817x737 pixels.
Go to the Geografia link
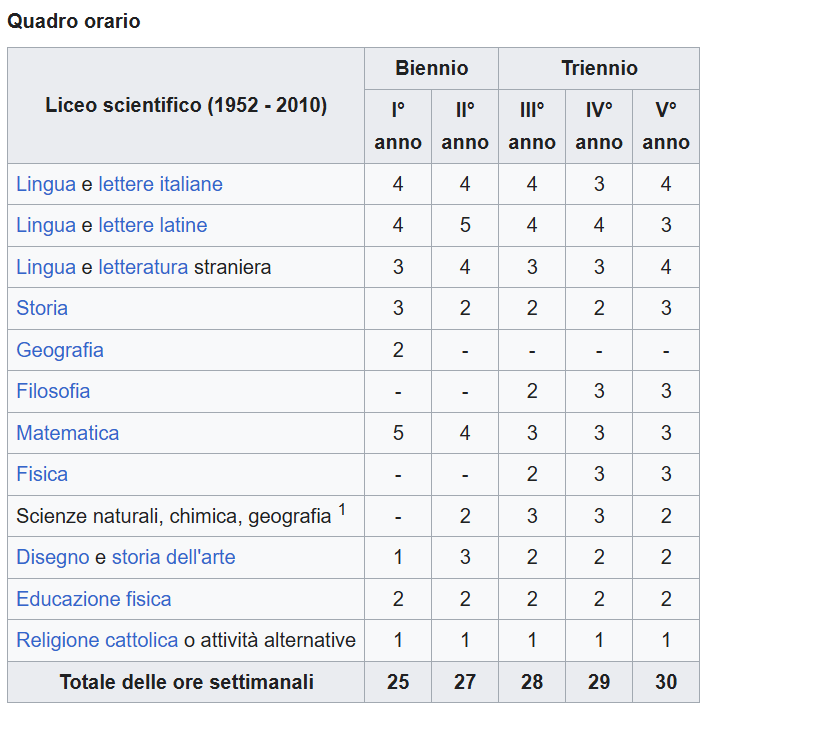click(60, 350)
